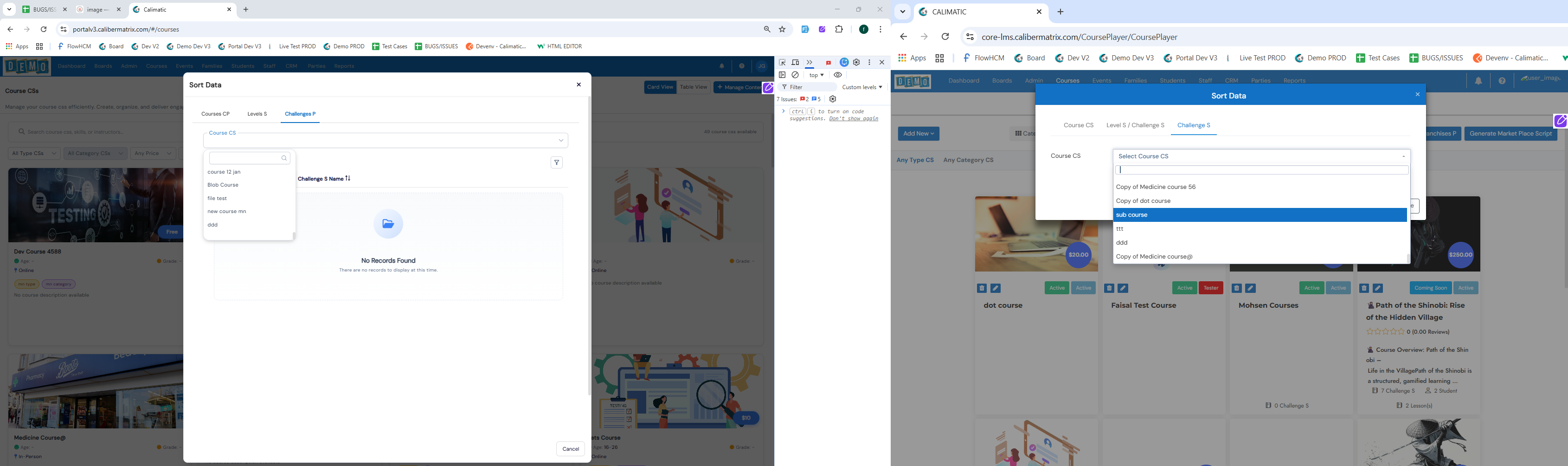Open the DevTools Custom levels dropdown
Image resolution: width=1568 pixels, height=466 pixels.
click(x=862, y=87)
